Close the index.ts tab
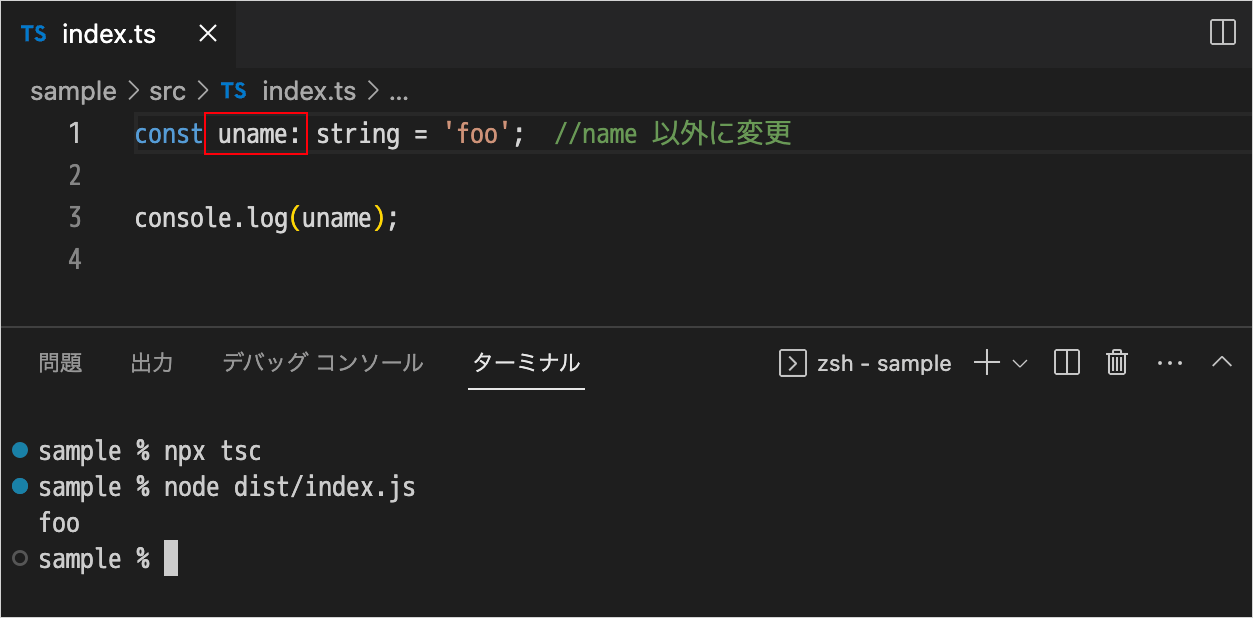Viewport: 1253px width, 618px height. click(x=208, y=34)
